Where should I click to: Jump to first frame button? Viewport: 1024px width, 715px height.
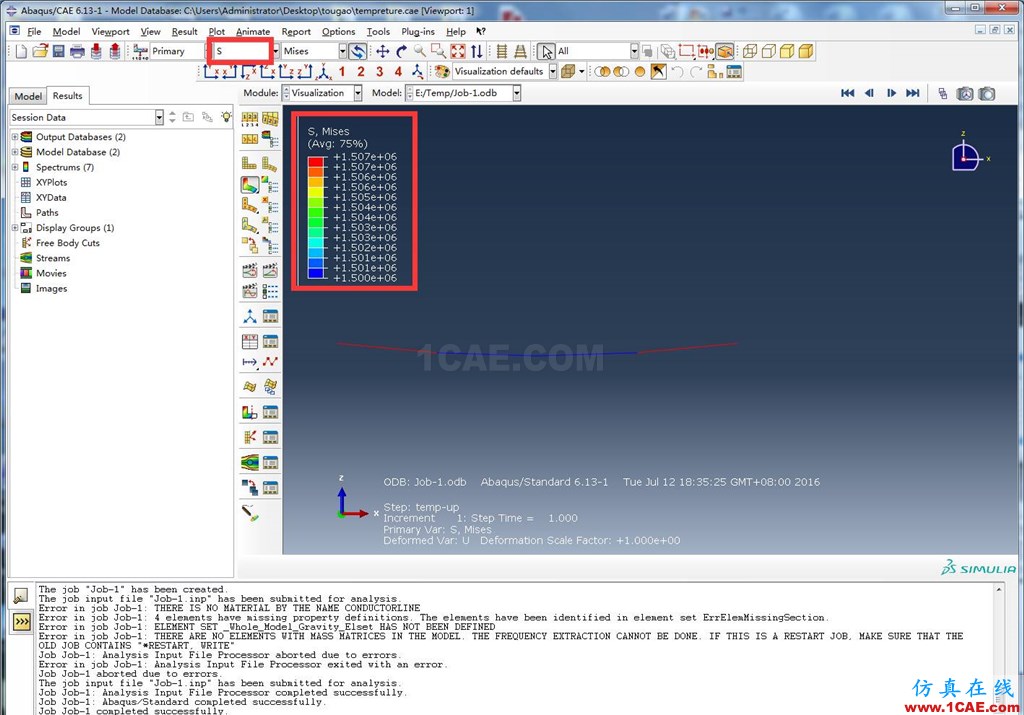[x=848, y=93]
